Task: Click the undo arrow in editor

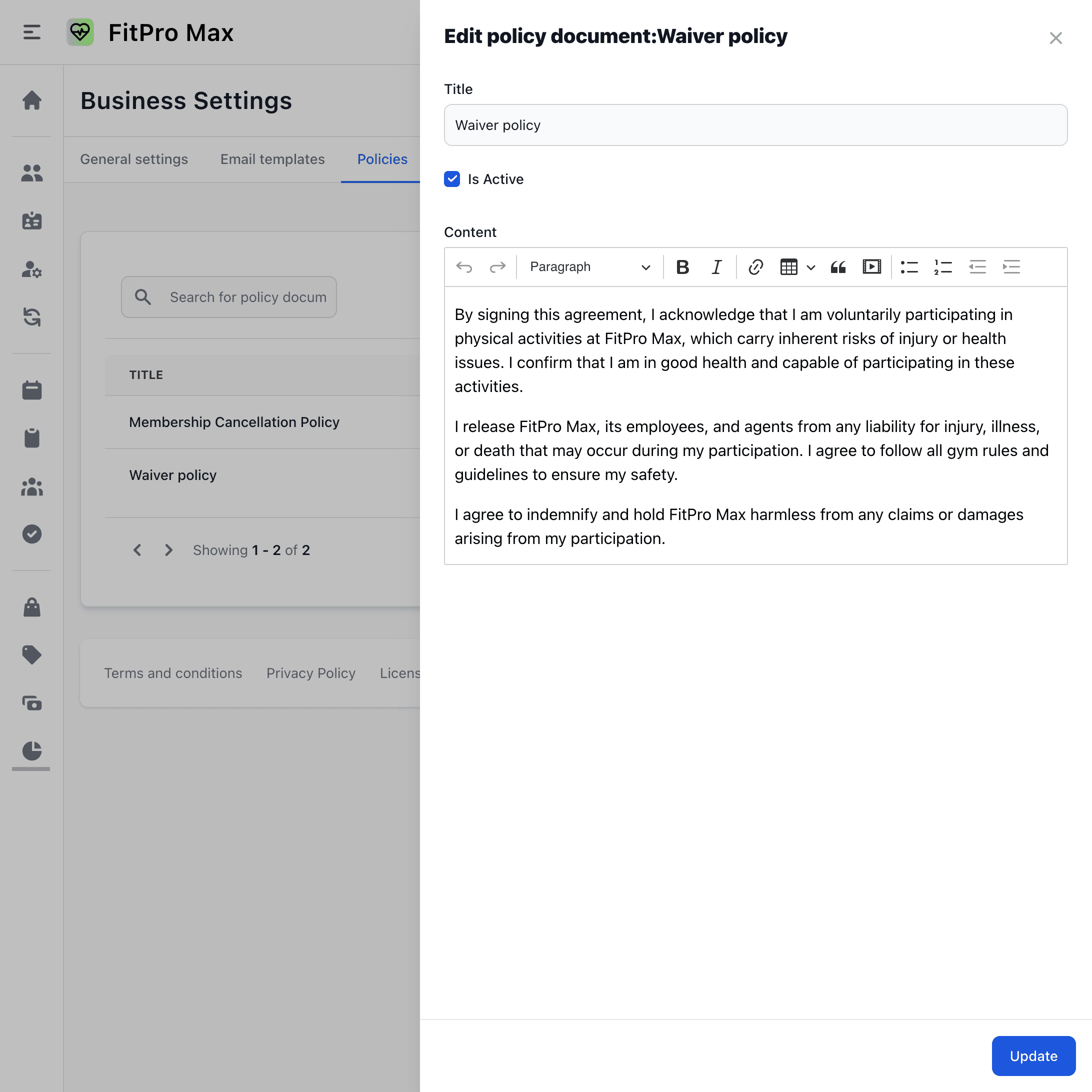Action: pos(464,267)
